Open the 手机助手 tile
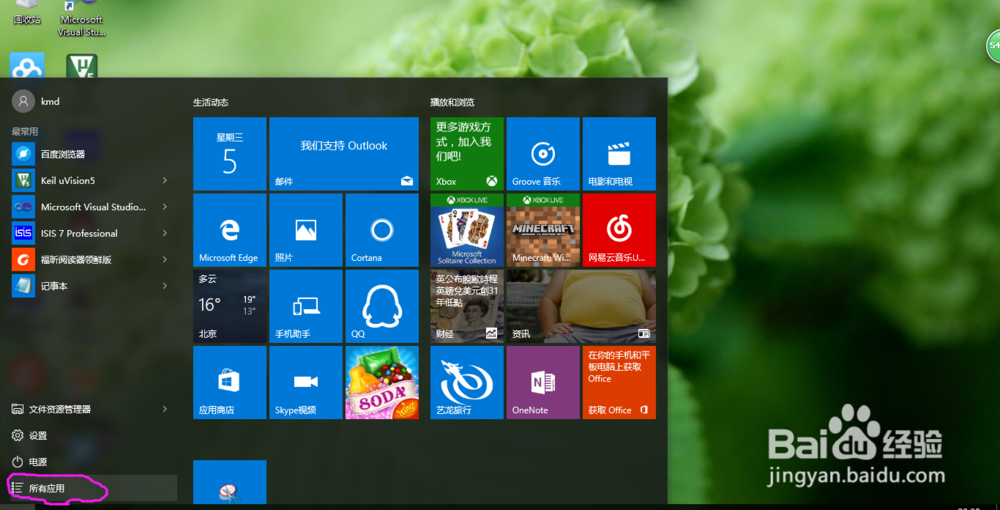The width and height of the screenshot is (1000, 510). pyautogui.click(x=305, y=307)
